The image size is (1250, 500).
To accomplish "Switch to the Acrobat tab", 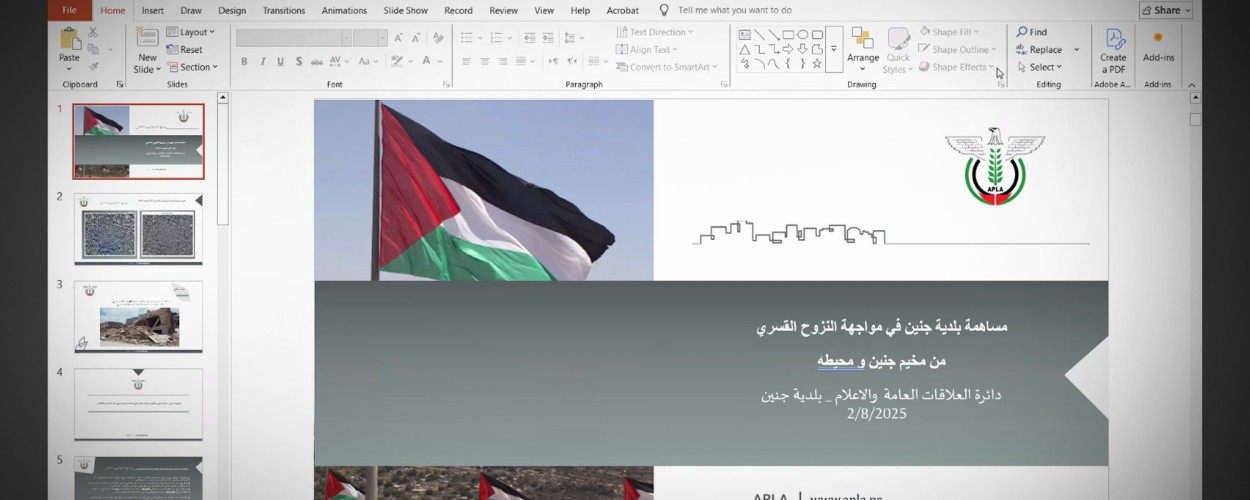I will tap(622, 10).
